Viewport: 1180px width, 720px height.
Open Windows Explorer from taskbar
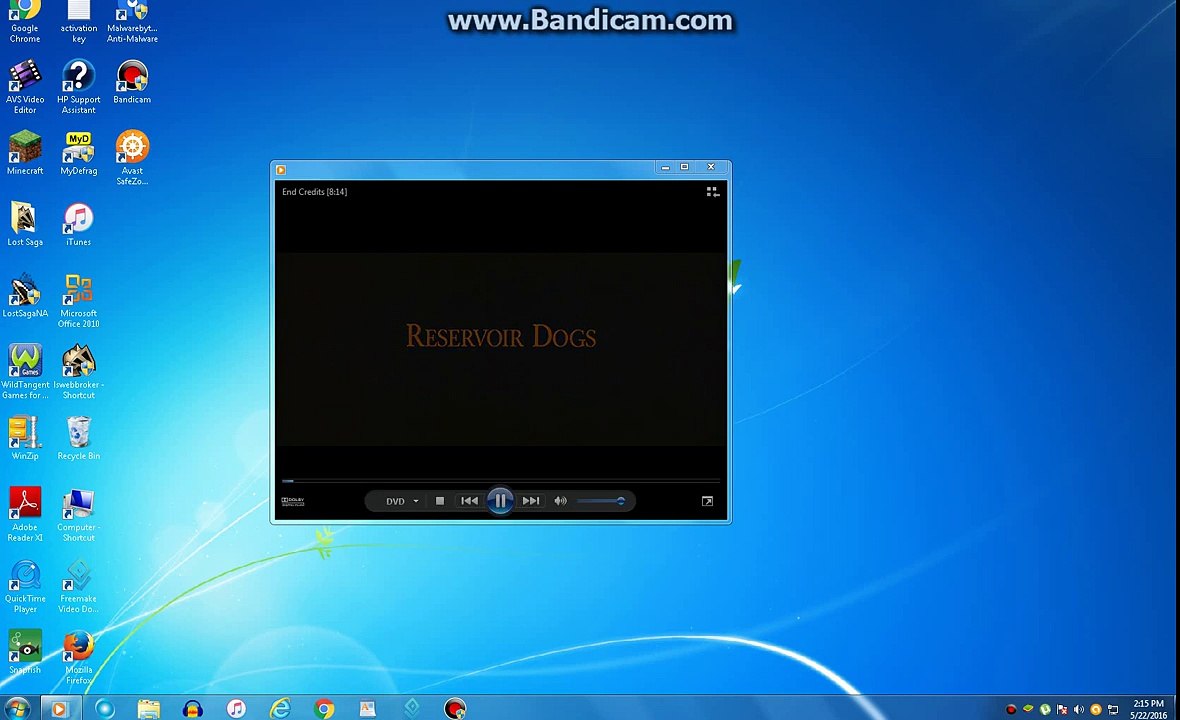pos(149,708)
